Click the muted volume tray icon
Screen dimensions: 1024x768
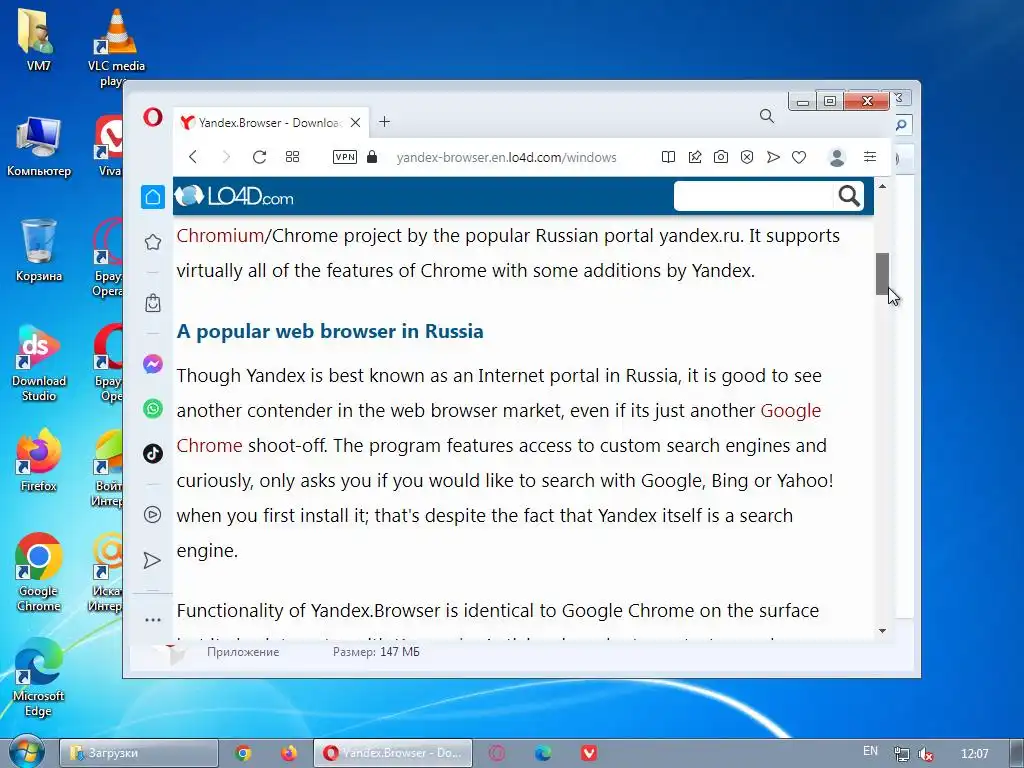[925, 754]
